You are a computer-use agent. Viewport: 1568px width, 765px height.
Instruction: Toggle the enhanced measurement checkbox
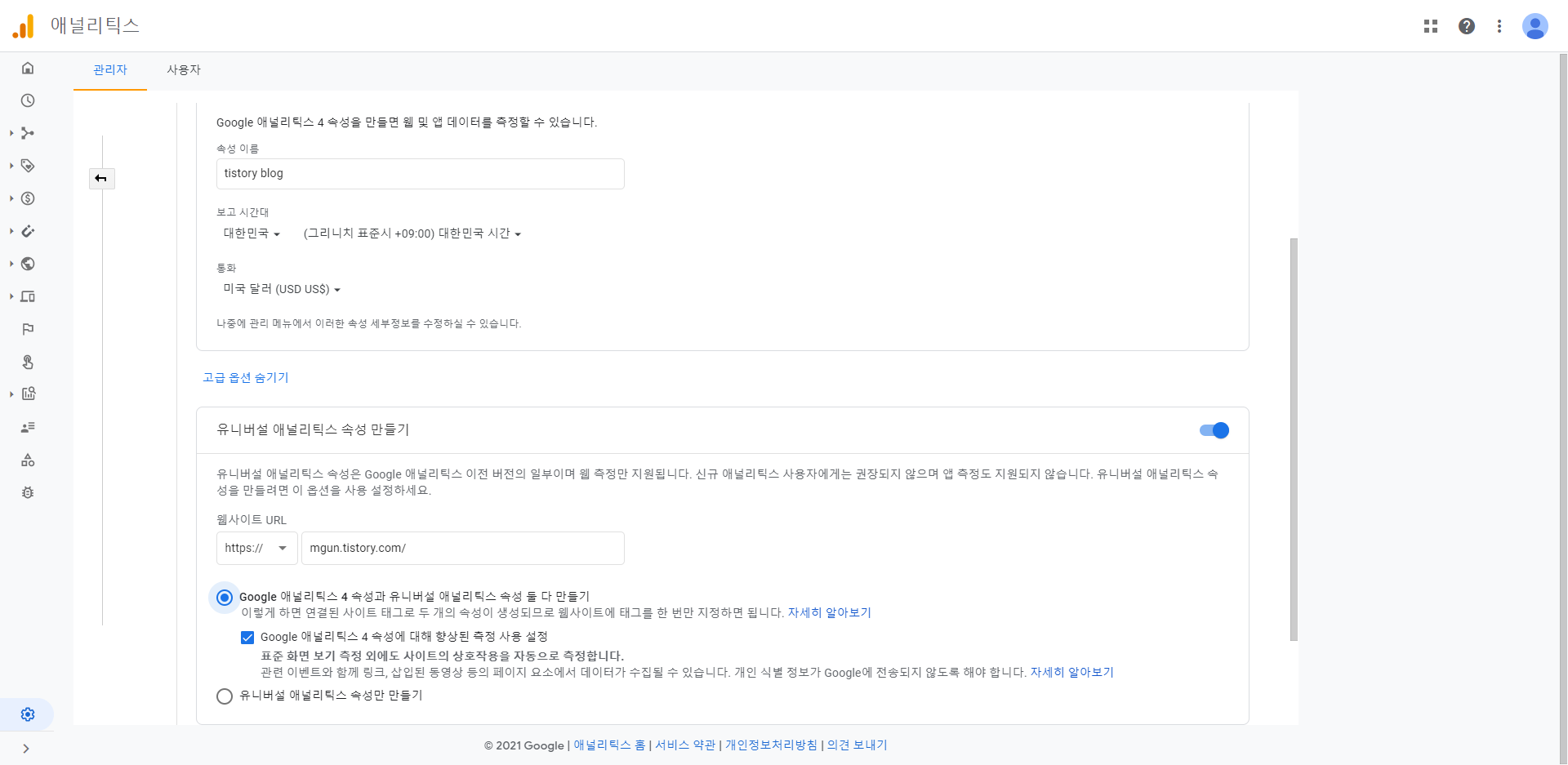tap(247, 638)
